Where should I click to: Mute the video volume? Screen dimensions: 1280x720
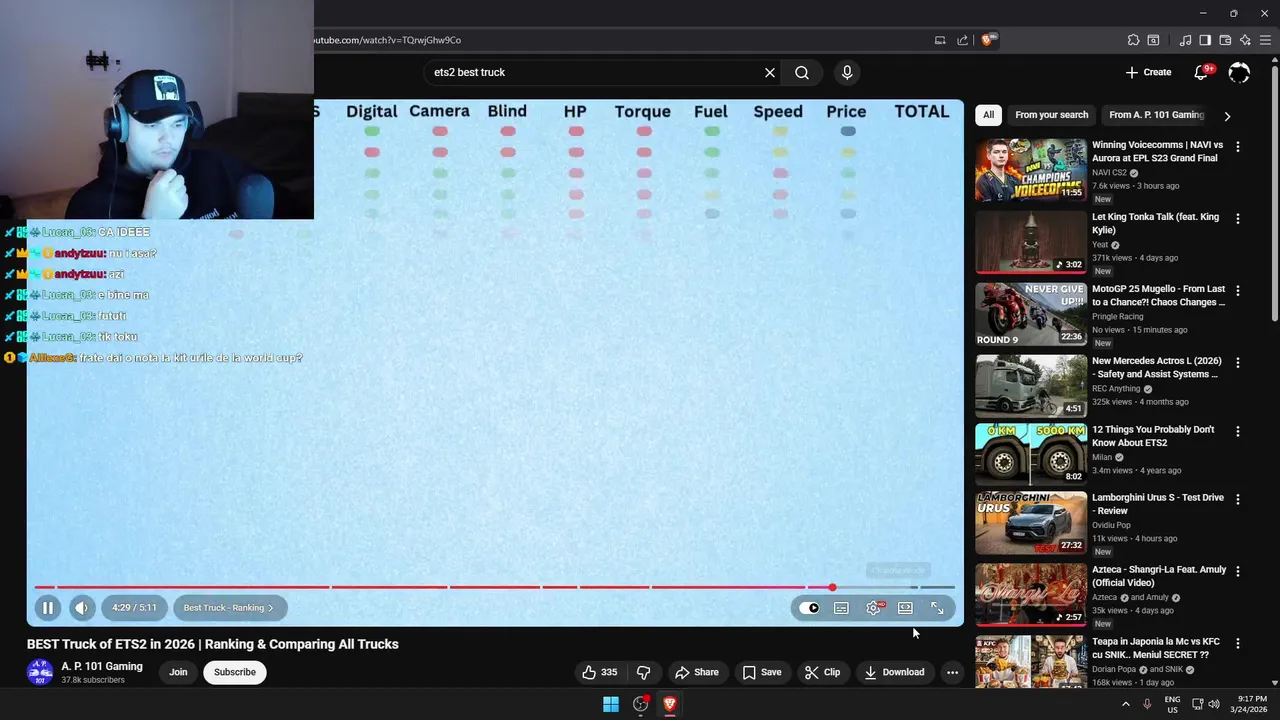click(82, 608)
